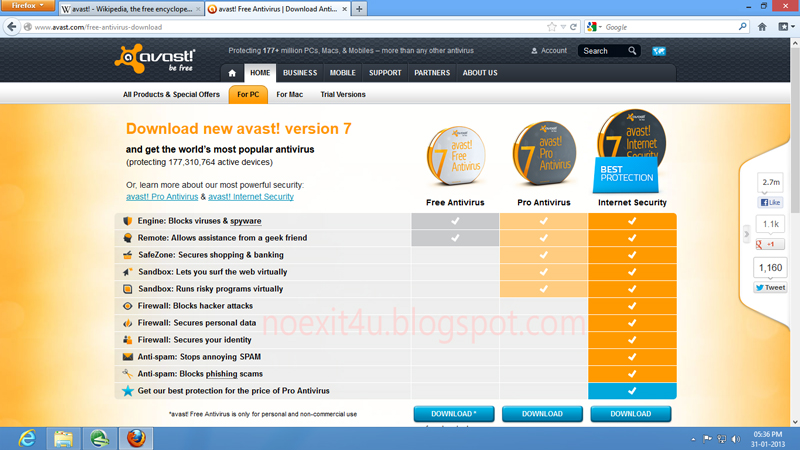Click the taskbar clock and date

point(768,439)
